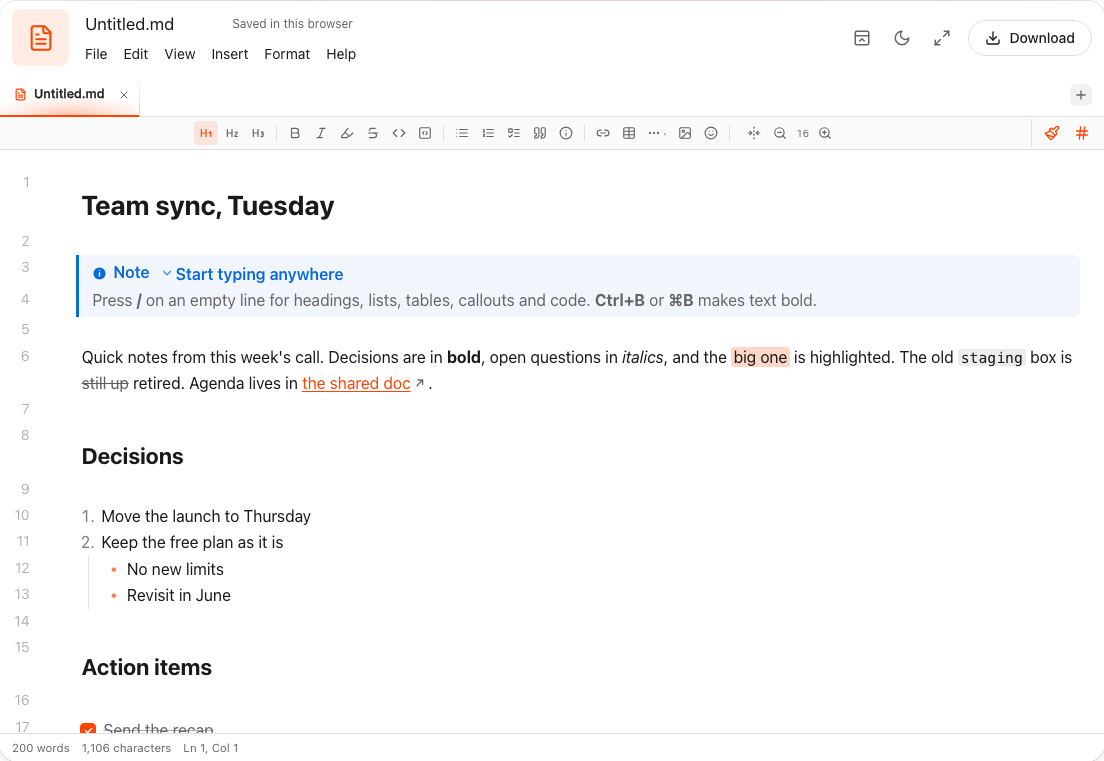Close the Untitled.md tab
Image resolution: width=1104 pixels, height=761 pixels.
[124, 94]
